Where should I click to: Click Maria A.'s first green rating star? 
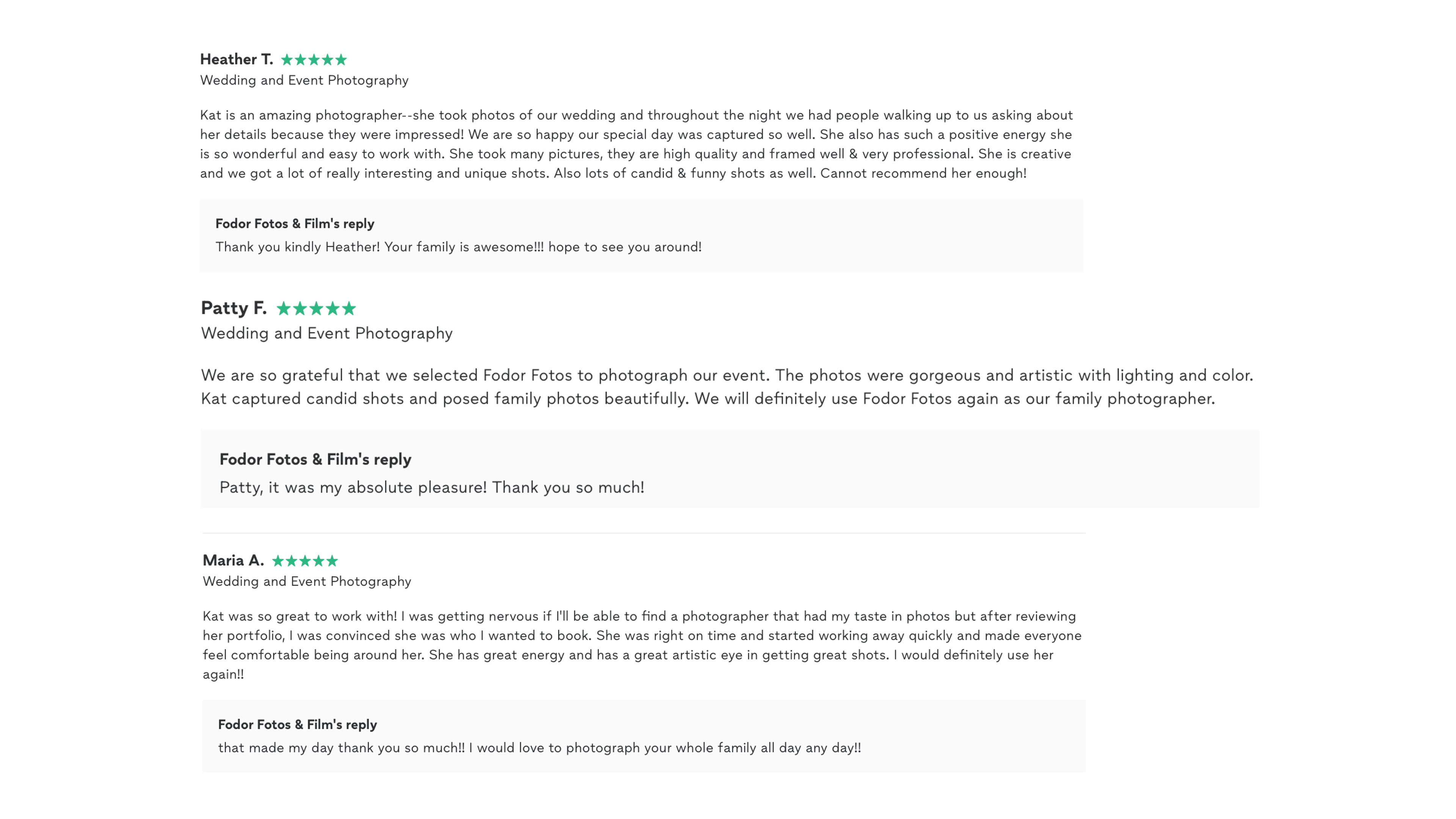click(x=278, y=561)
